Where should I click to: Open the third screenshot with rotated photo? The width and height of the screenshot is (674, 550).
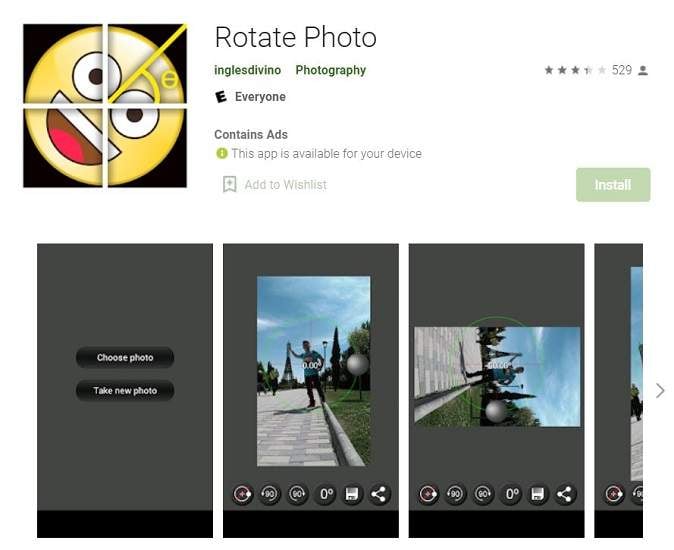pos(496,391)
